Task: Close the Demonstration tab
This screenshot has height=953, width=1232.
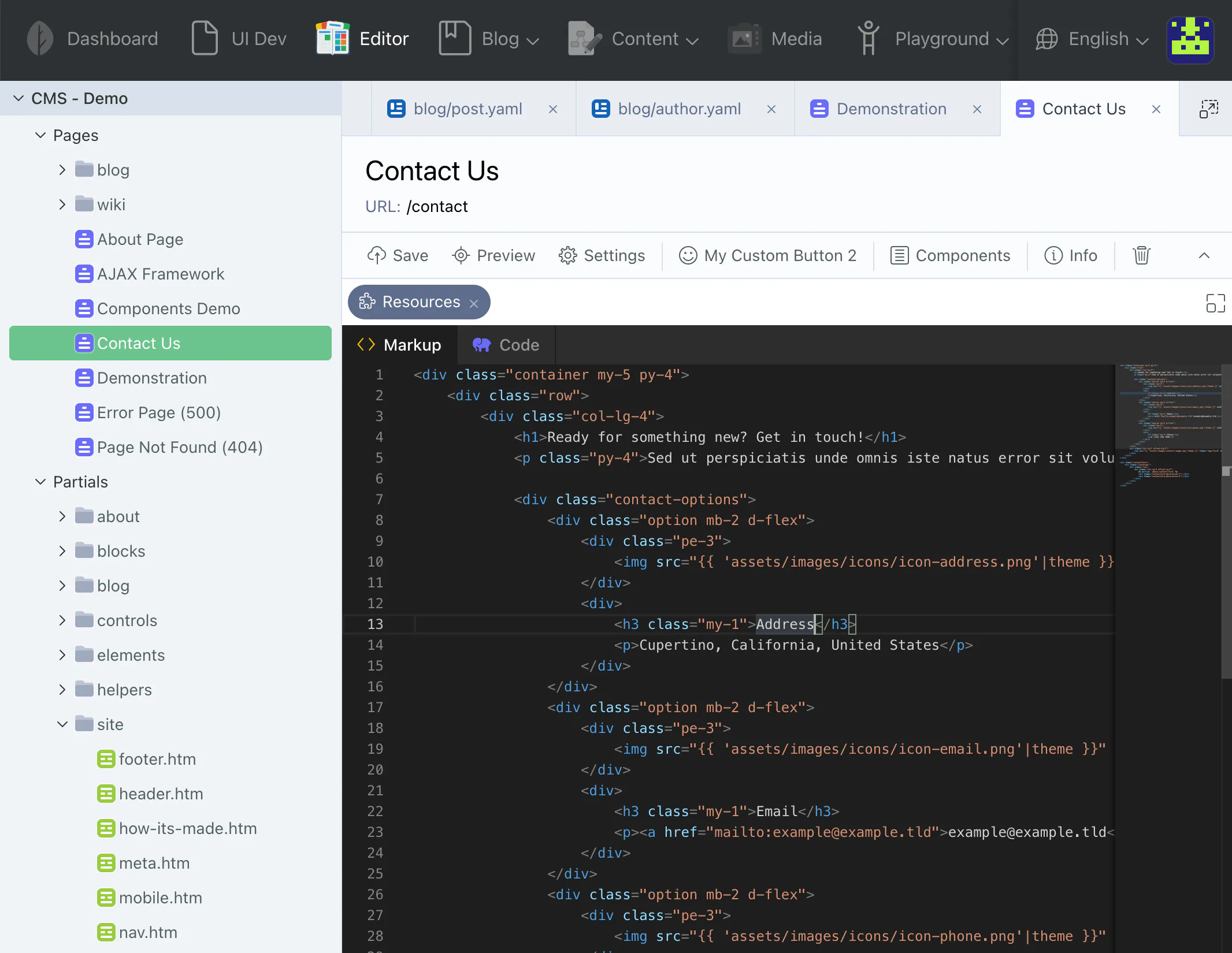Action: (x=977, y=109)
